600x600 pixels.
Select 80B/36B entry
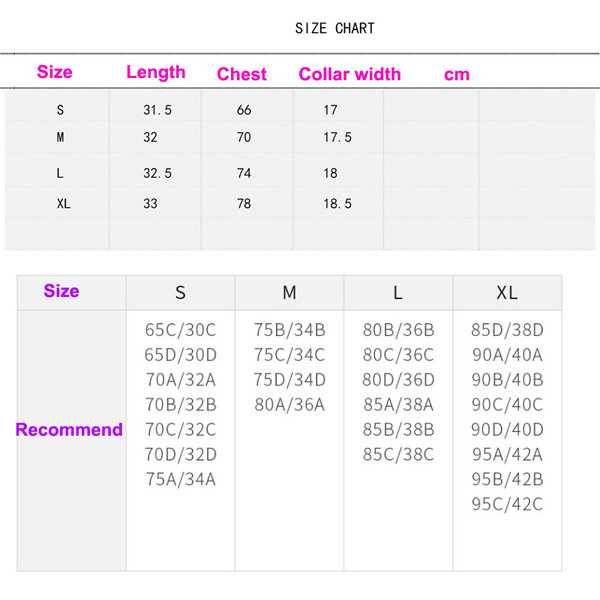(x=398, y=330)
